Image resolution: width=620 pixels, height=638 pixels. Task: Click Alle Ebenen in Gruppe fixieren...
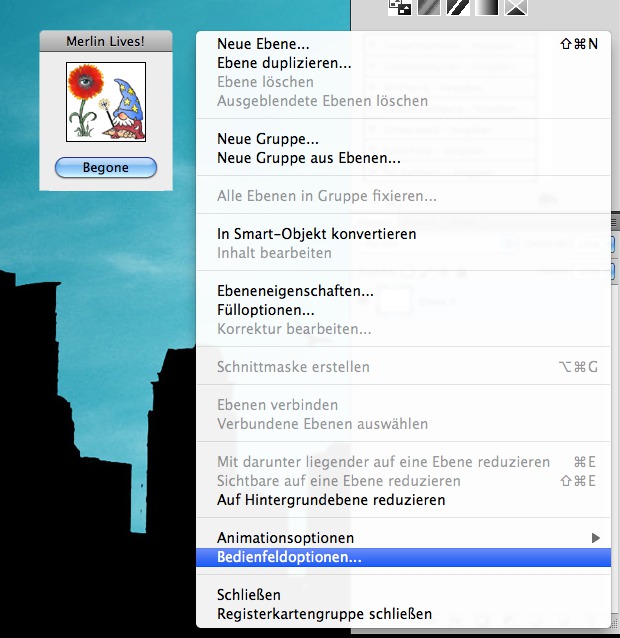(x=403, y=196)
